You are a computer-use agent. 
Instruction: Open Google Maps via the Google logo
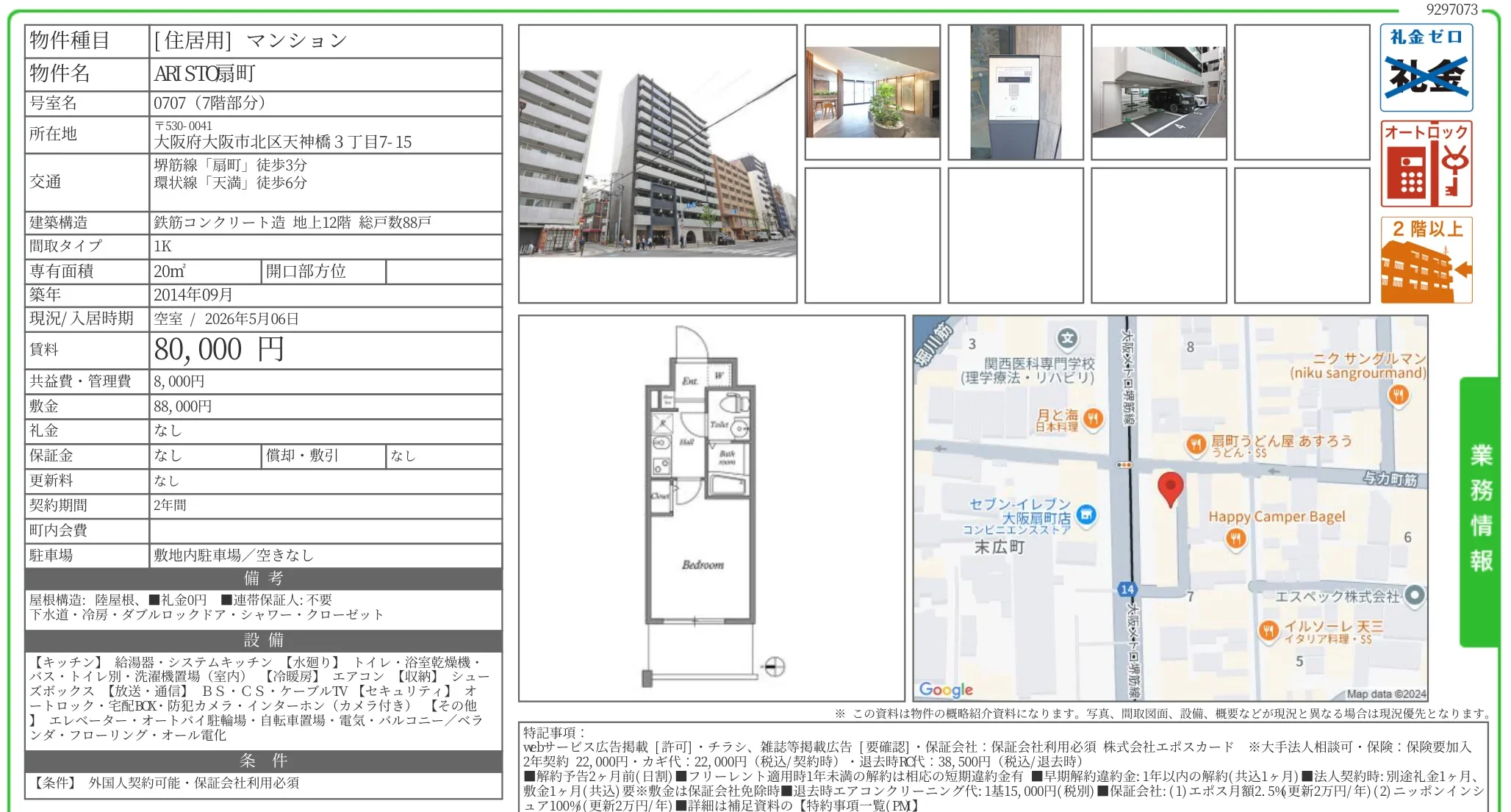(946, 689)
